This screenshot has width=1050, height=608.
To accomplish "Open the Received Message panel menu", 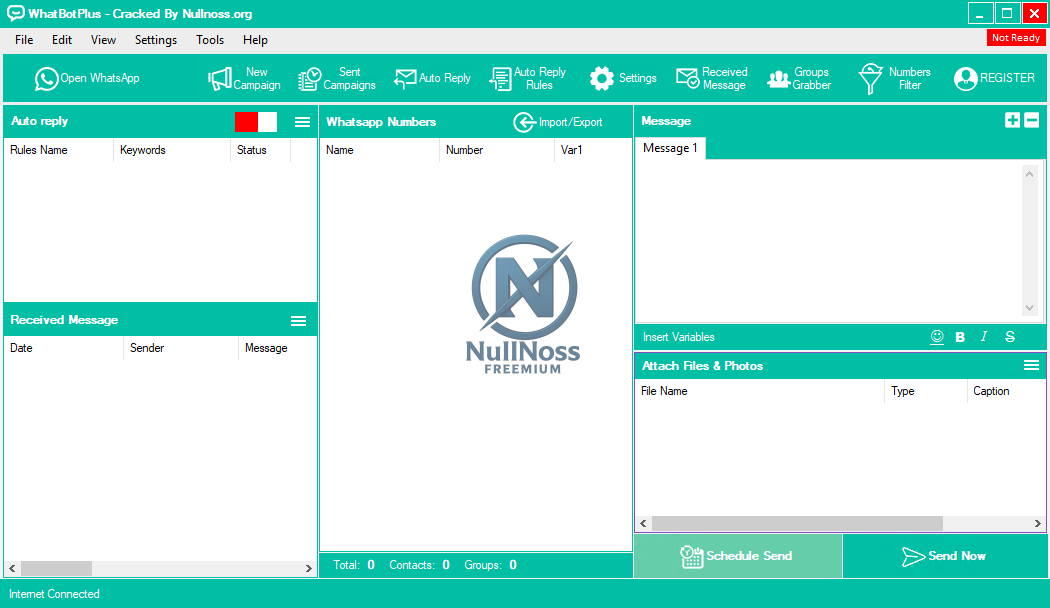I will click(x=298, y=320).
